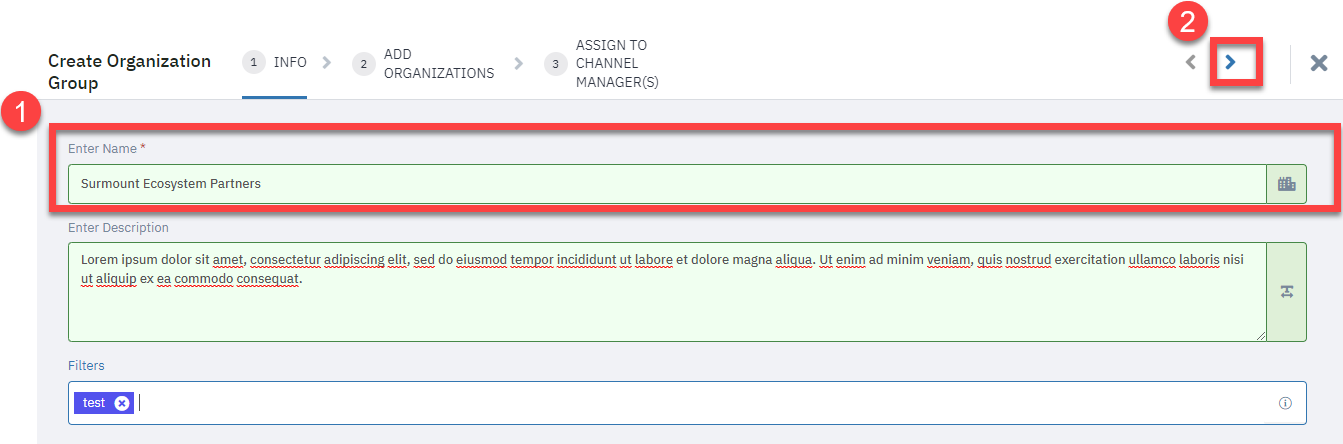The width and height of the screenshot is (1343, 444).
Task: Click the numbered circle for step 2
Action: (x=364, y=63)
